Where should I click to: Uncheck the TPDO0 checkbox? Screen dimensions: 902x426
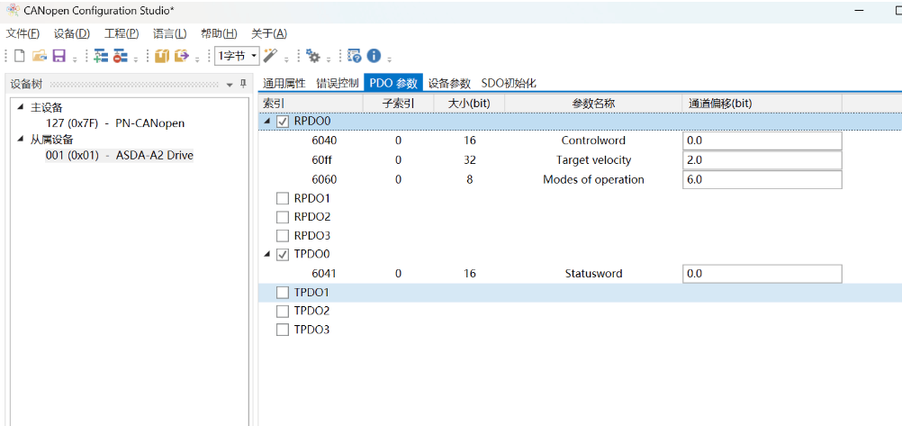pyautogui.click(x=282, y=255)
